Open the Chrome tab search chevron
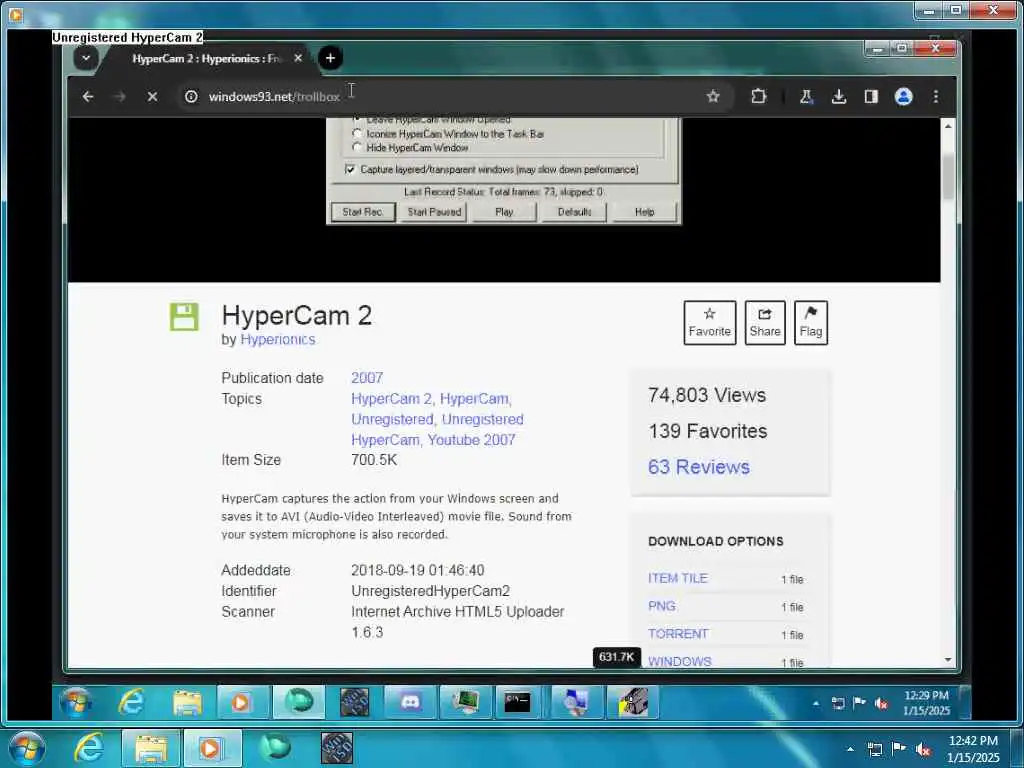Image resolution: width=1024 pixels, height=768 pixels. pos(86,58)
